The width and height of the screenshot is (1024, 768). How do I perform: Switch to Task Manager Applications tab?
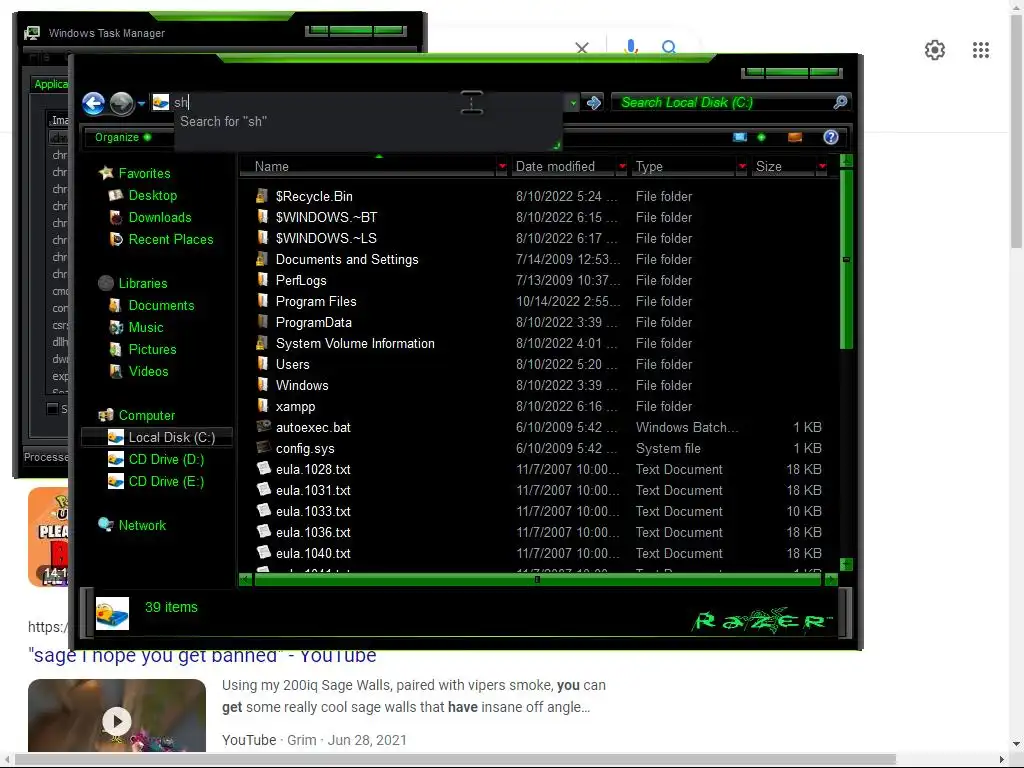pos(50,84)
